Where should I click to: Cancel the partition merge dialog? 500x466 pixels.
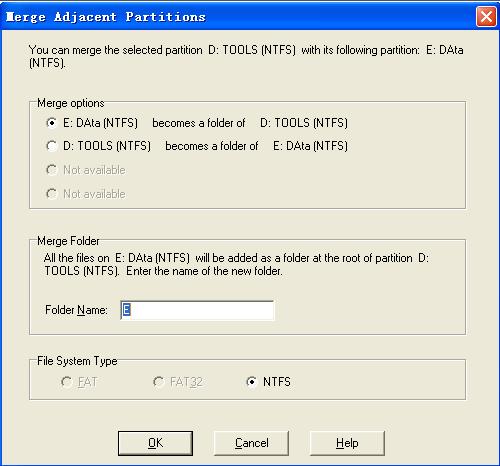(251, 443)
